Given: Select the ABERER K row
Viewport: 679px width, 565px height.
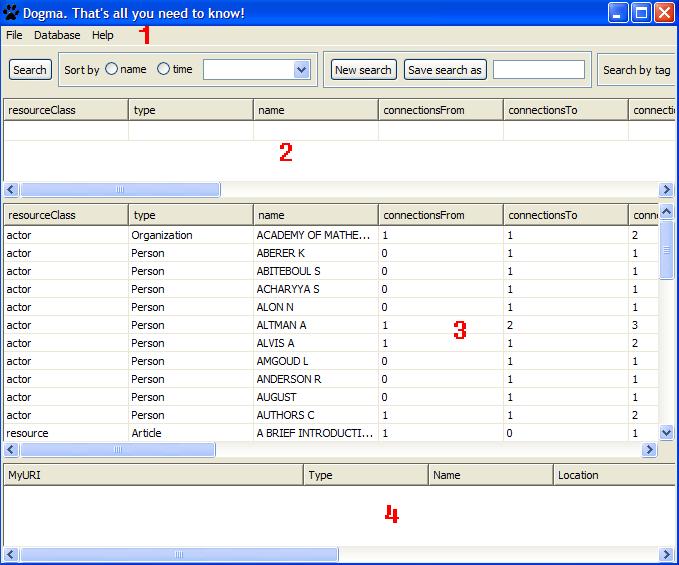Looking at the screenshot, I should click(331, 253).
